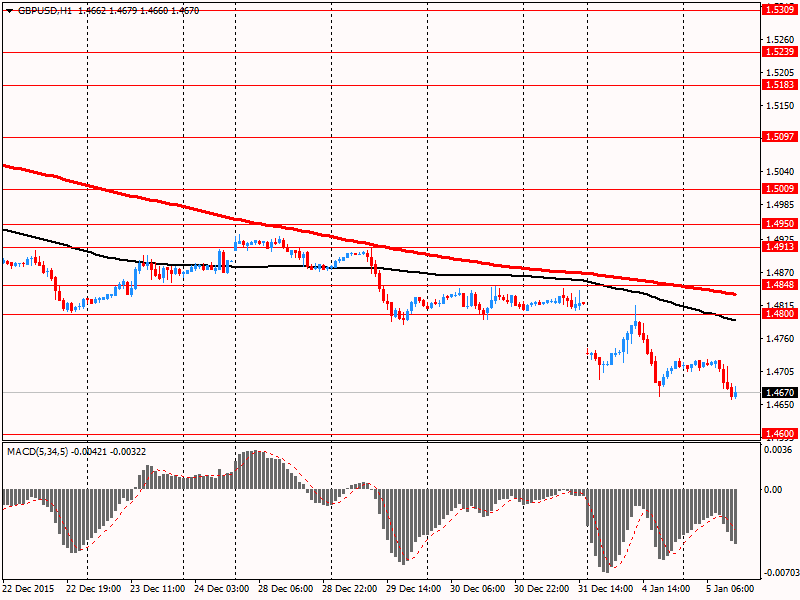
Task: Click the 30 Dec 06:00 time axis label
Action: click(x=478, y=588)
